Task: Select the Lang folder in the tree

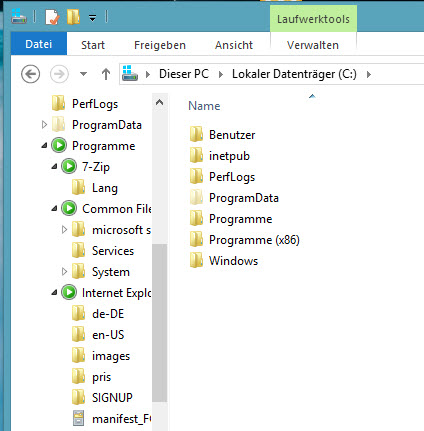Action: click(105, 188)
